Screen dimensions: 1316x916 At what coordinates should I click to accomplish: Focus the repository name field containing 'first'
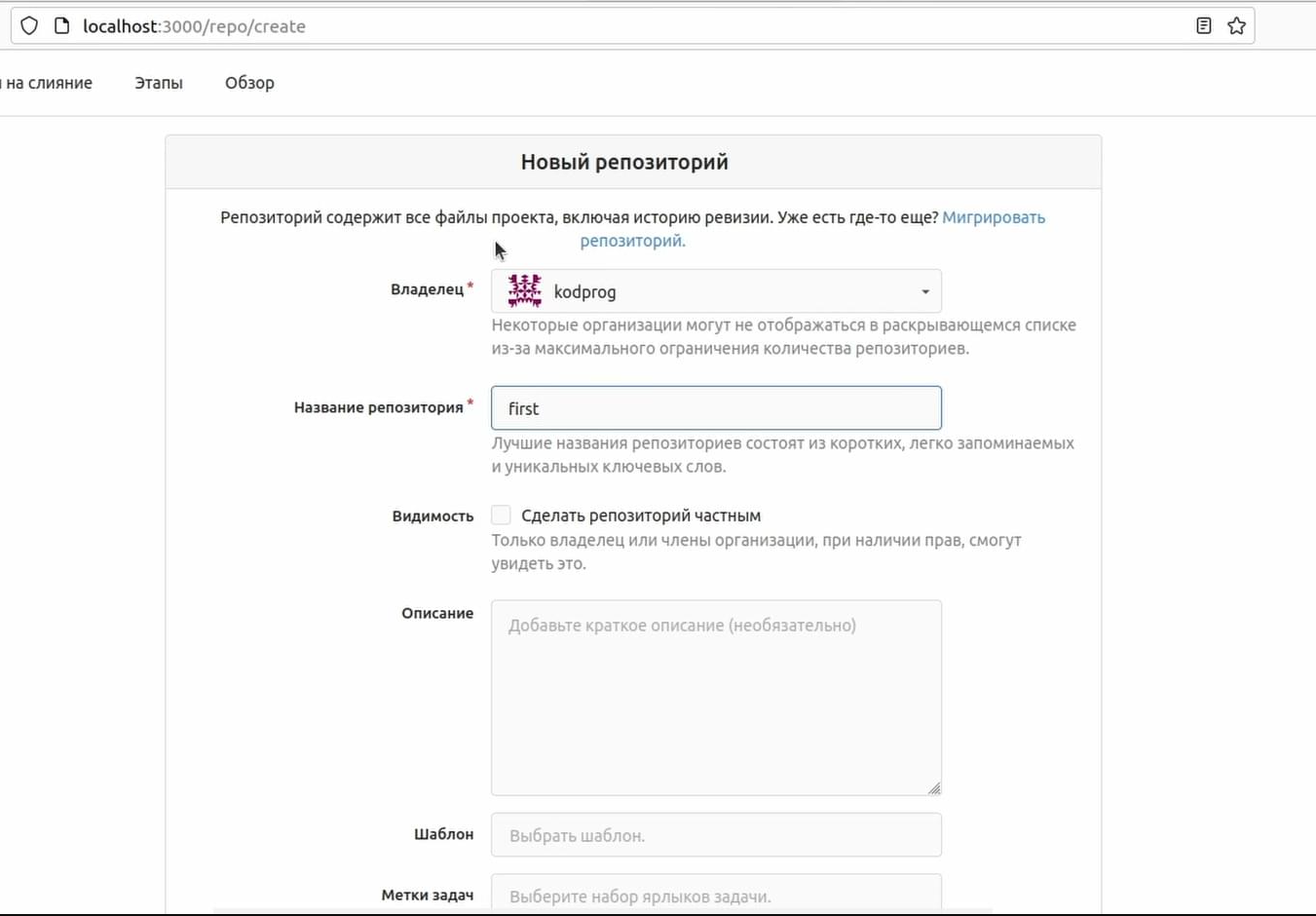pyautogui.click(x=716, y=408)
